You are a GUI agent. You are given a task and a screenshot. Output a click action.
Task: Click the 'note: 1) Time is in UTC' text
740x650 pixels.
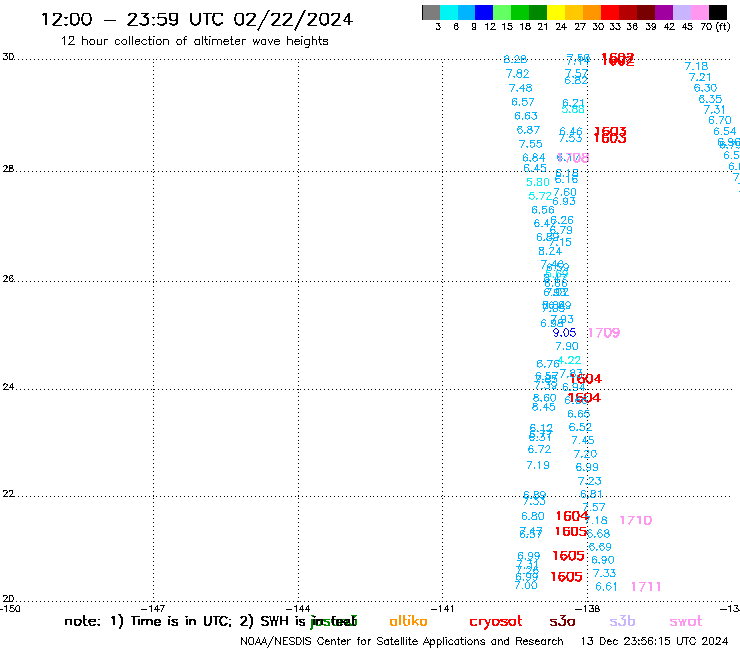pos(148,621)
